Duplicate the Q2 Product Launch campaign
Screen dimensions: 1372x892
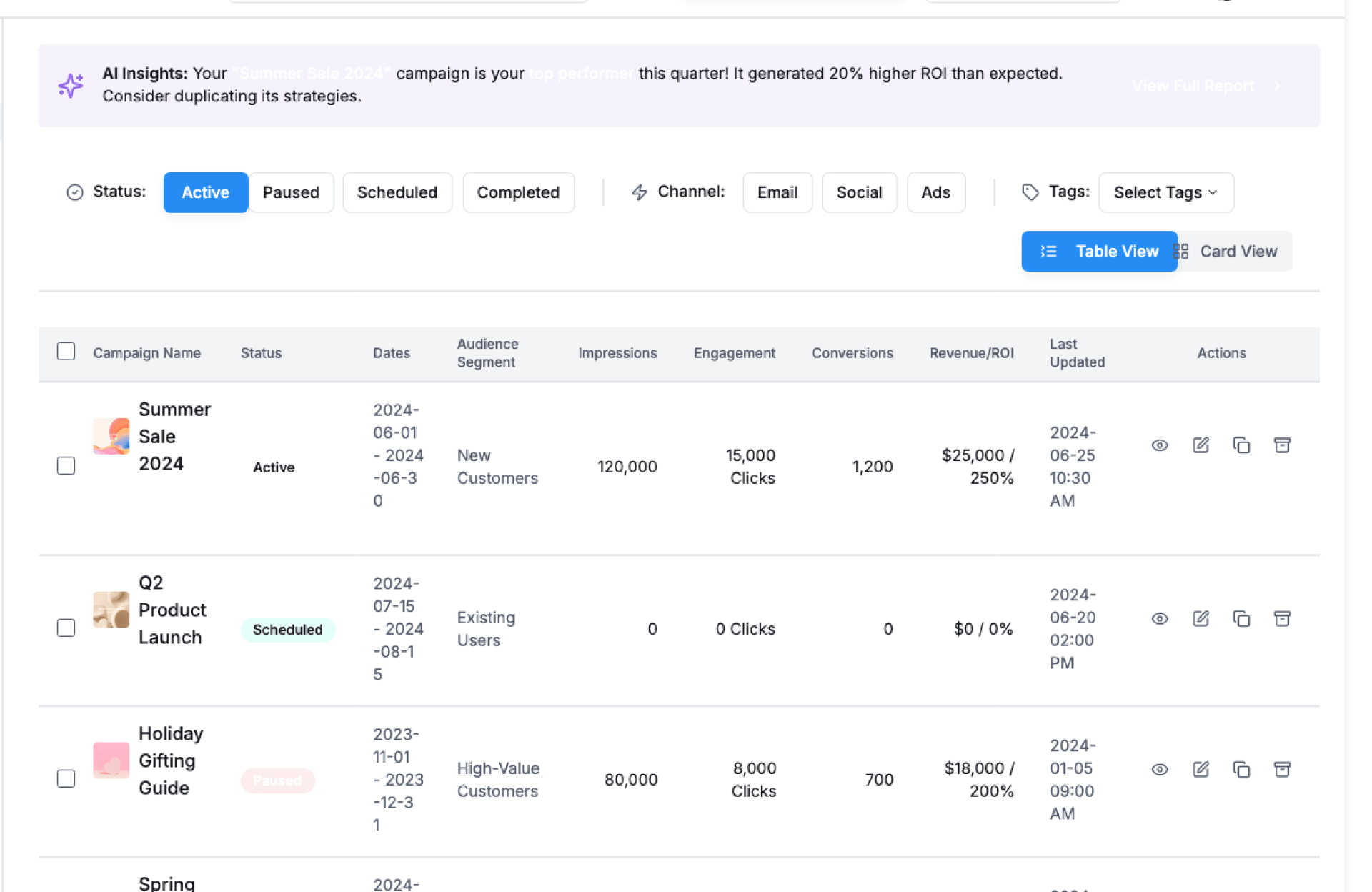tap(1241, 619)
